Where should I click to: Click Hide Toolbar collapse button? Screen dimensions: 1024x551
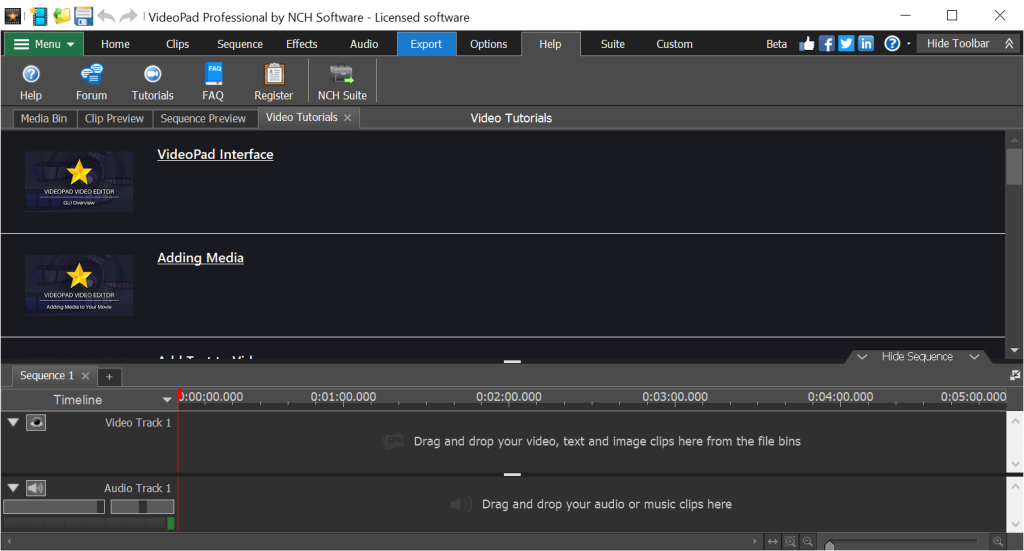969,44
